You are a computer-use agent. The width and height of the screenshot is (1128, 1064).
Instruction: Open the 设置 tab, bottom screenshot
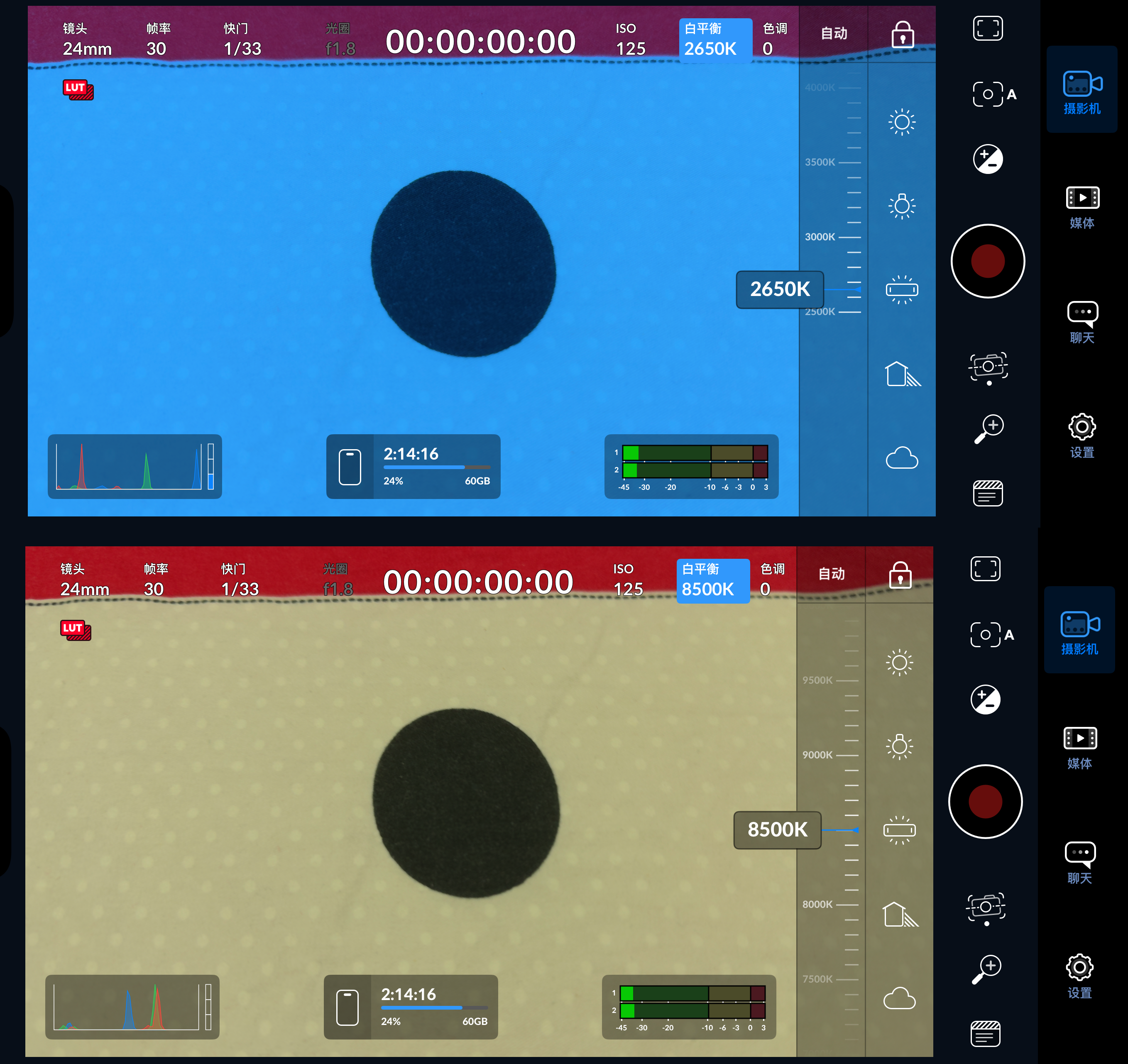click(1079, 976)
